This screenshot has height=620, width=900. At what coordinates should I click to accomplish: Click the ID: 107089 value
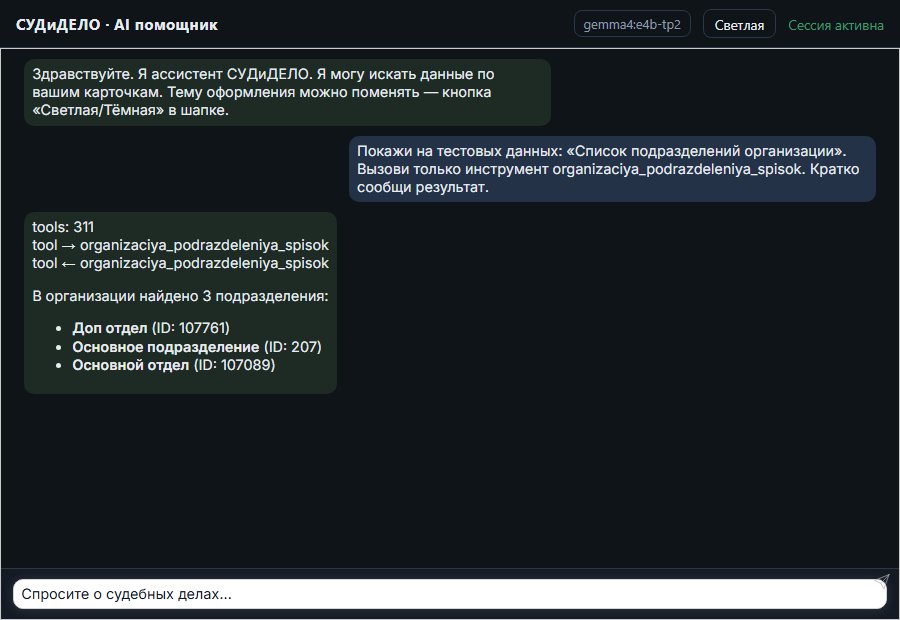(x=234, y=365)
